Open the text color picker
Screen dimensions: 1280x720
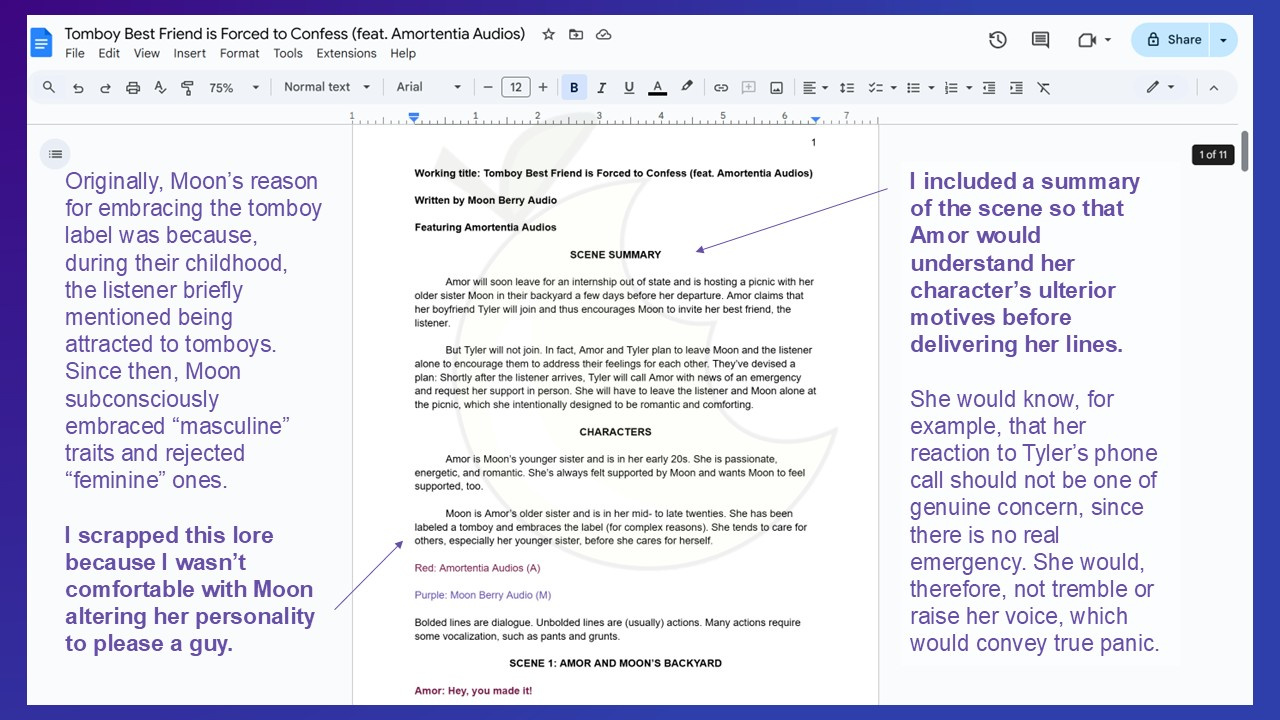(x=657, y=88)
